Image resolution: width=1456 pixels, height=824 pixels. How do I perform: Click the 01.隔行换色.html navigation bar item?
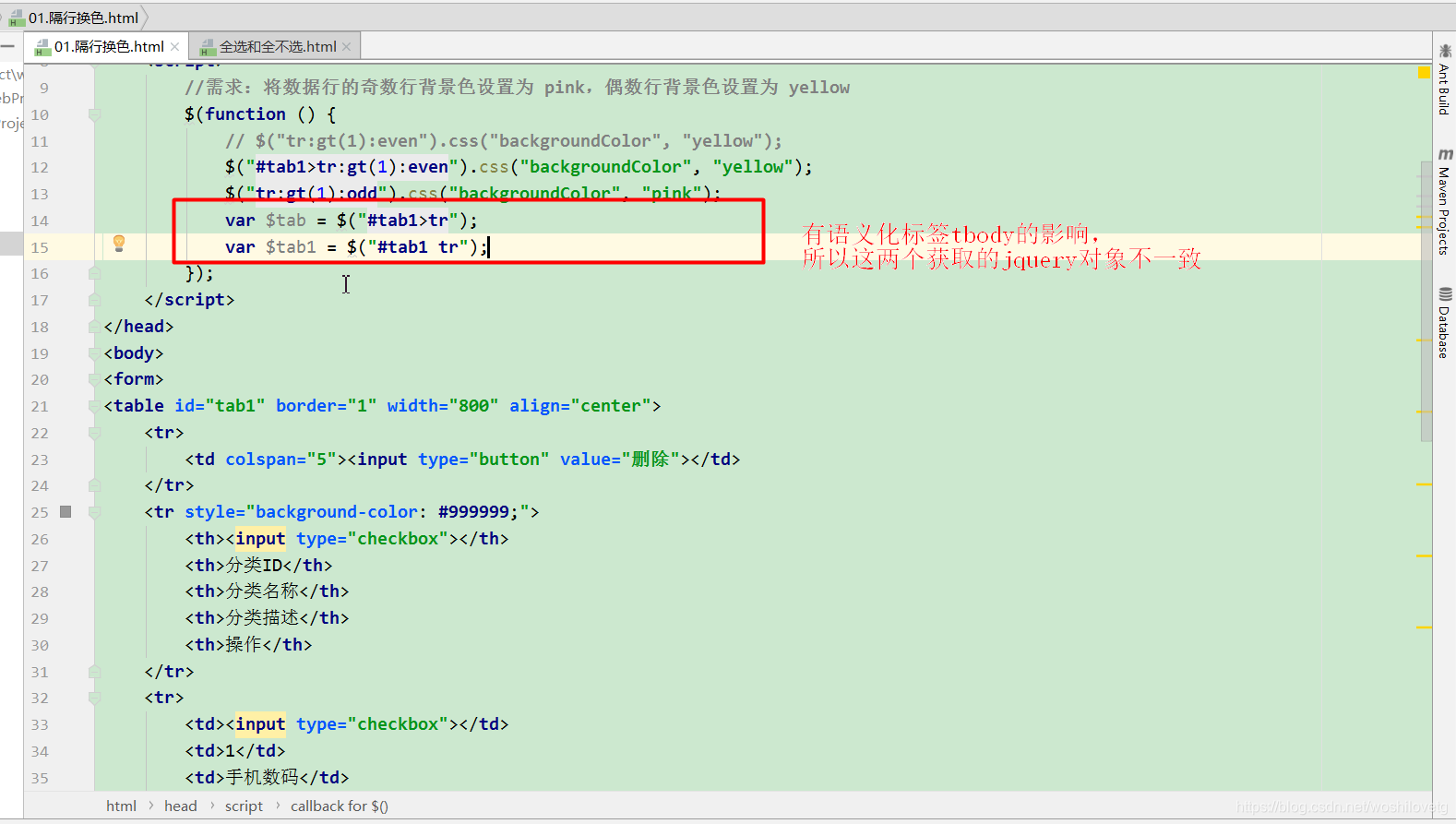click(x=74, y=18)
